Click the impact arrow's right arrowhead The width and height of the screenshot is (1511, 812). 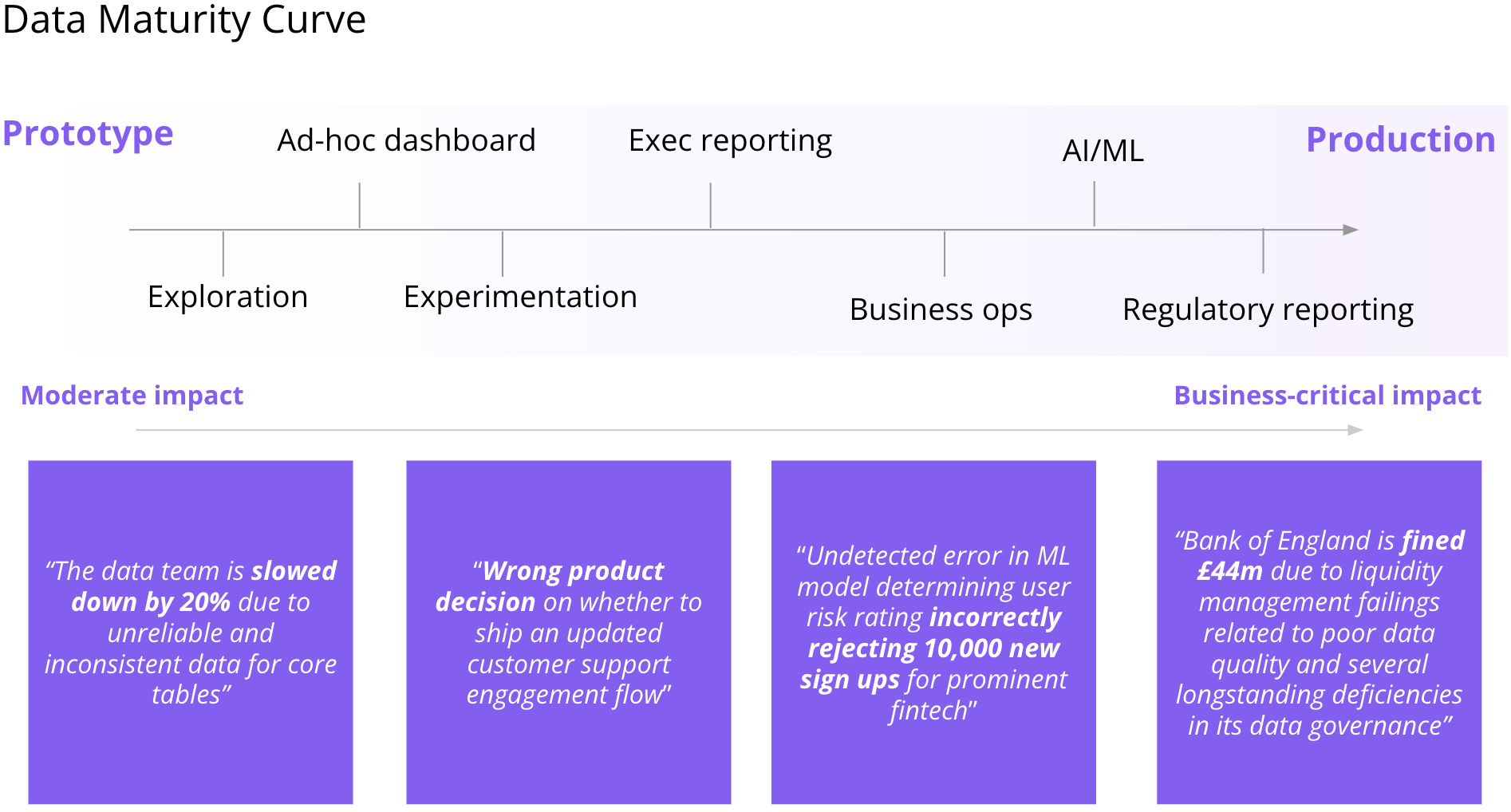(x=1355, y=430)
